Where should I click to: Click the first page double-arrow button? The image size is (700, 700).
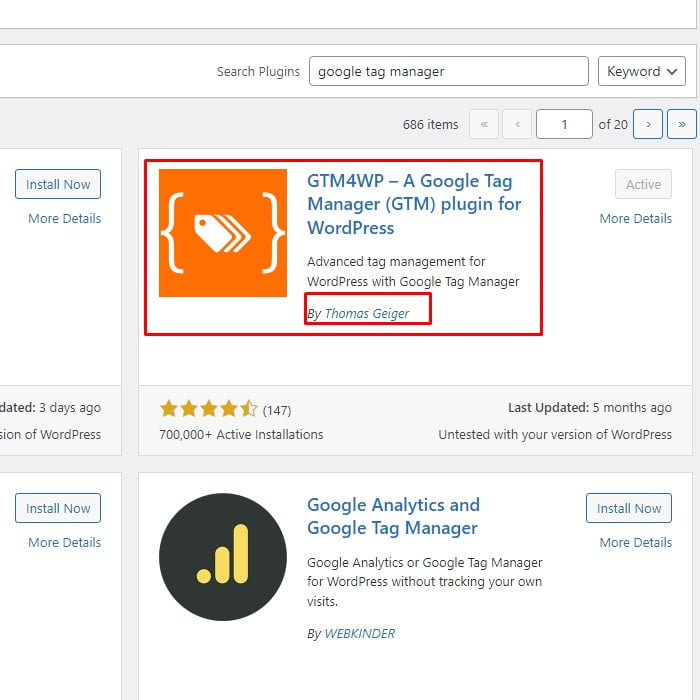point(483,124)
